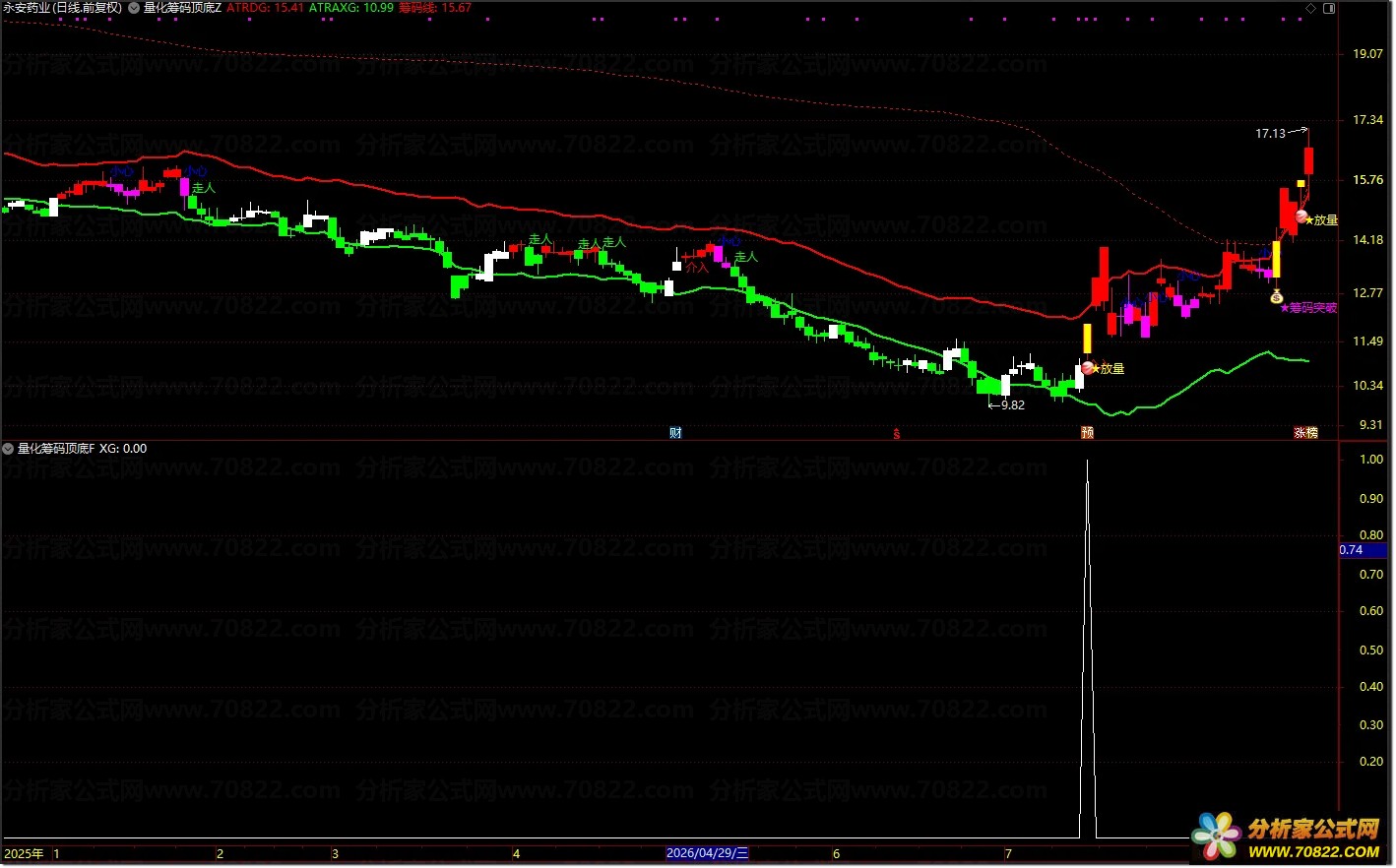Click the diamond icon at the chart's top-right
Viewport: 1396px width, 868px height.
click(1310, 8)
